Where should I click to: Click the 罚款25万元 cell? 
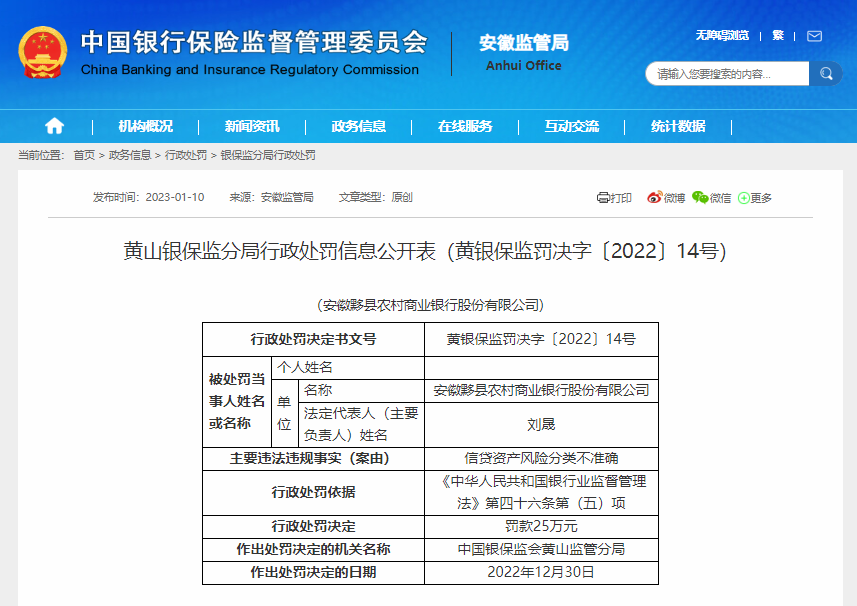541,526
